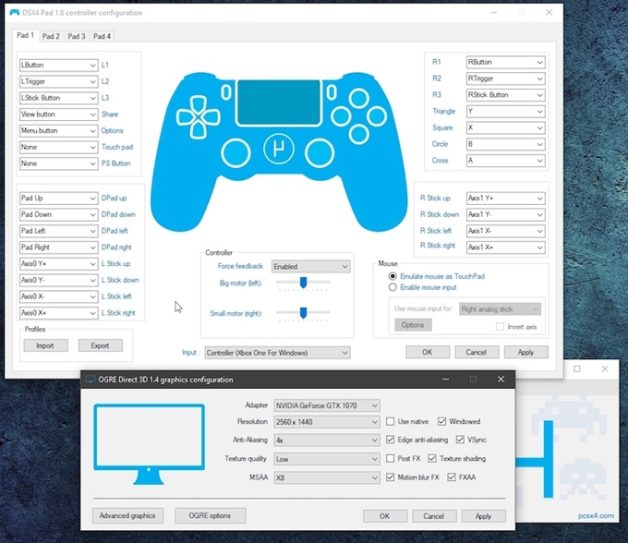The image size is (628, 543).
Task: Toggle the FXAA checkbox
Action: 451,477
